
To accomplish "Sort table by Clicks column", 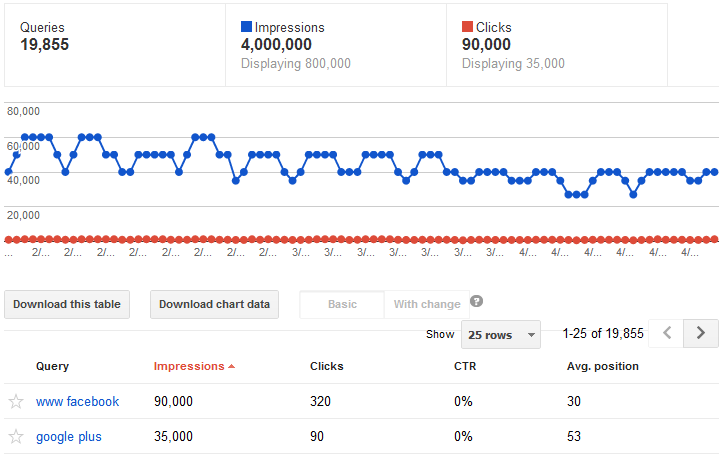I will (x=326, y=366).
